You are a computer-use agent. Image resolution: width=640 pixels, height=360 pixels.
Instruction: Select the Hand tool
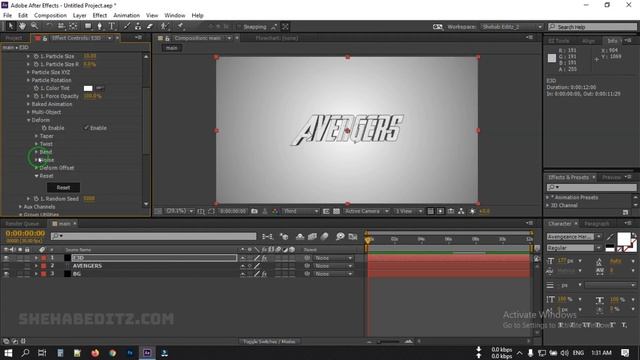coord(22,26)
